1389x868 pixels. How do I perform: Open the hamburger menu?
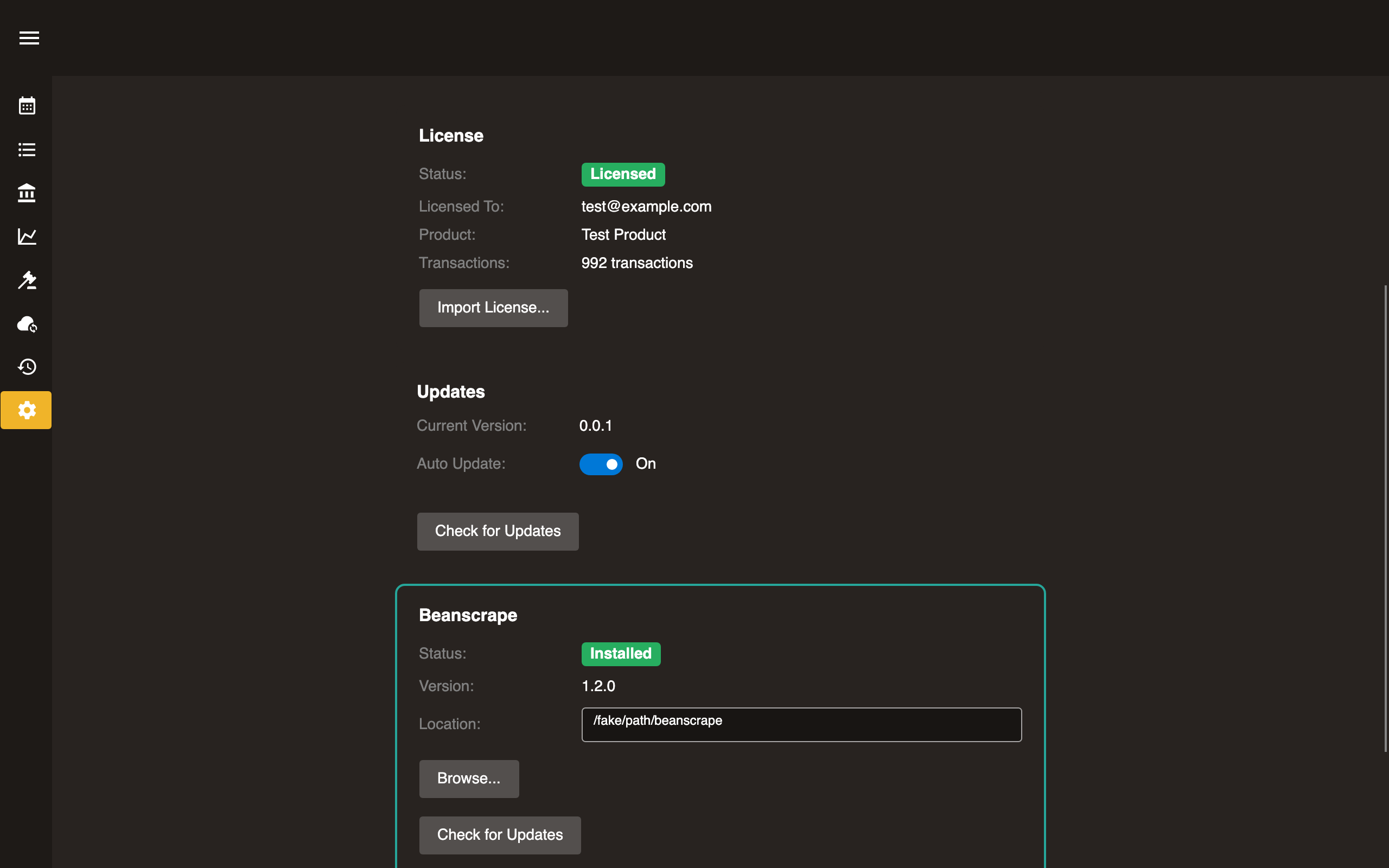[x=29, y=38]
